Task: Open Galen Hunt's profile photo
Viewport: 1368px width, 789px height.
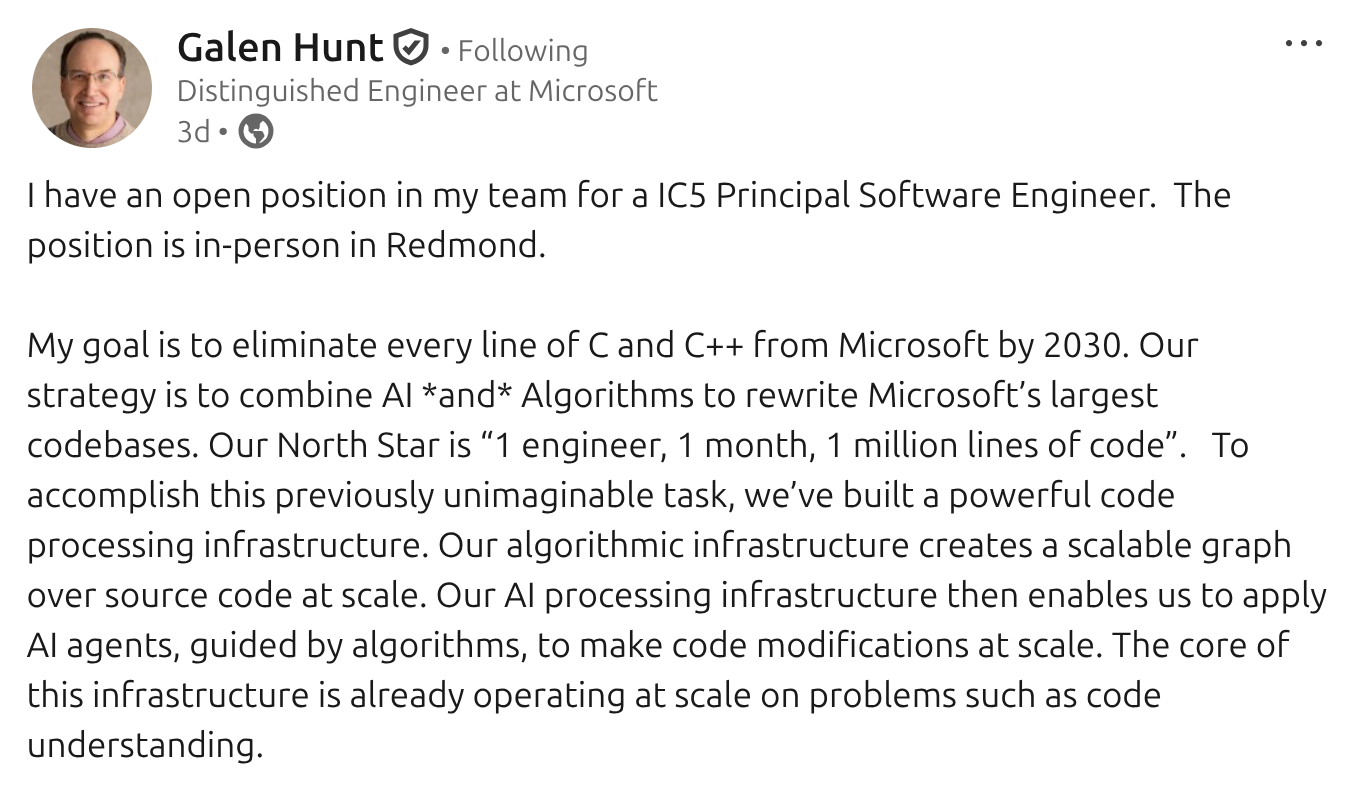Action: (90, 78)
